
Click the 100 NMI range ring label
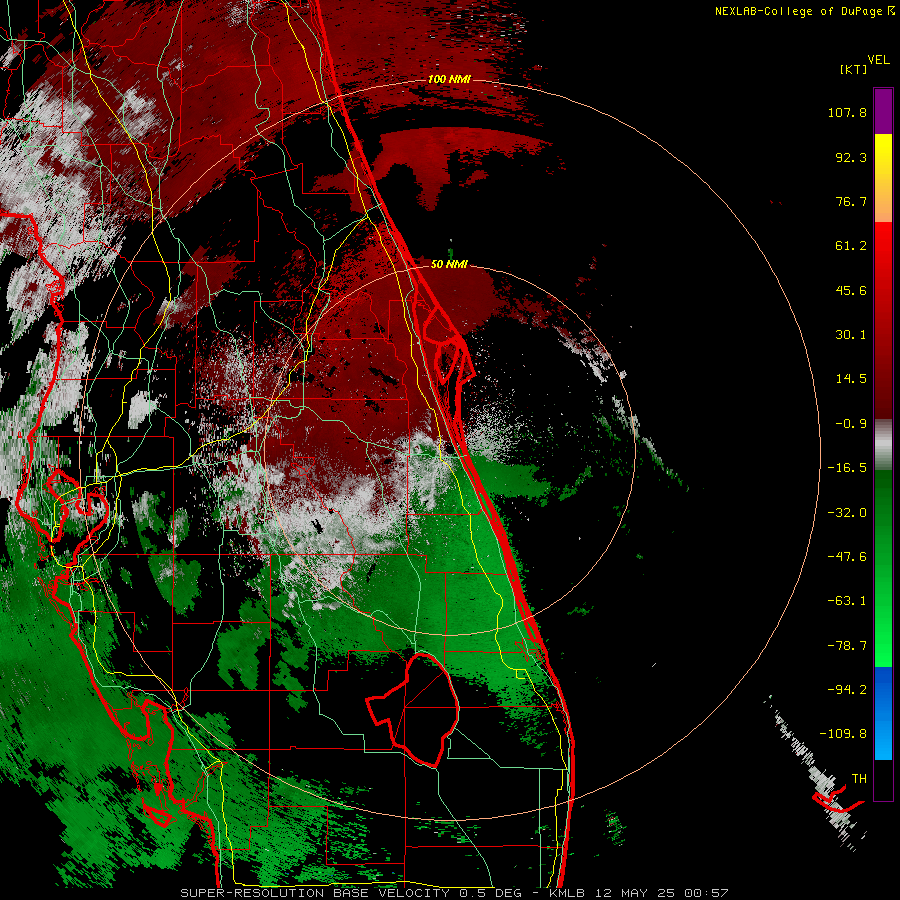tap(449, 79)
